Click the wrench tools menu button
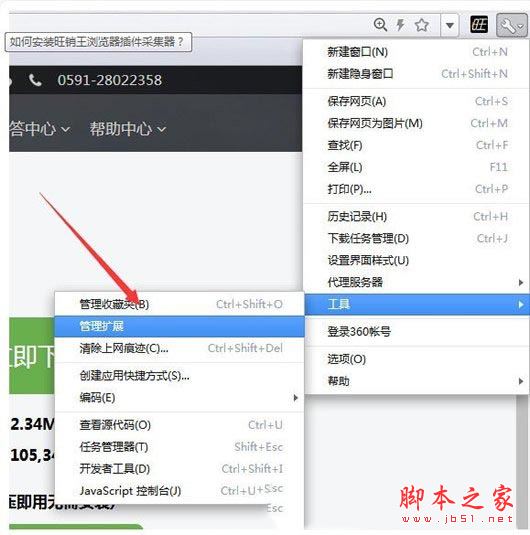530x535 pixels. click(x=512, y=25)
